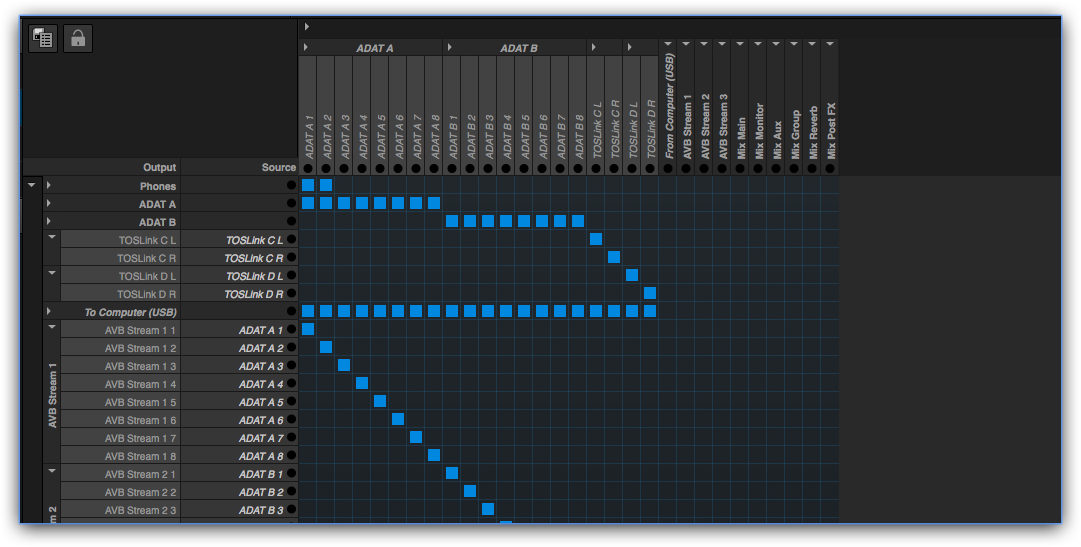
Task: Click the empty cell for Phones at Mix Main
Action: tap(740, 186)
